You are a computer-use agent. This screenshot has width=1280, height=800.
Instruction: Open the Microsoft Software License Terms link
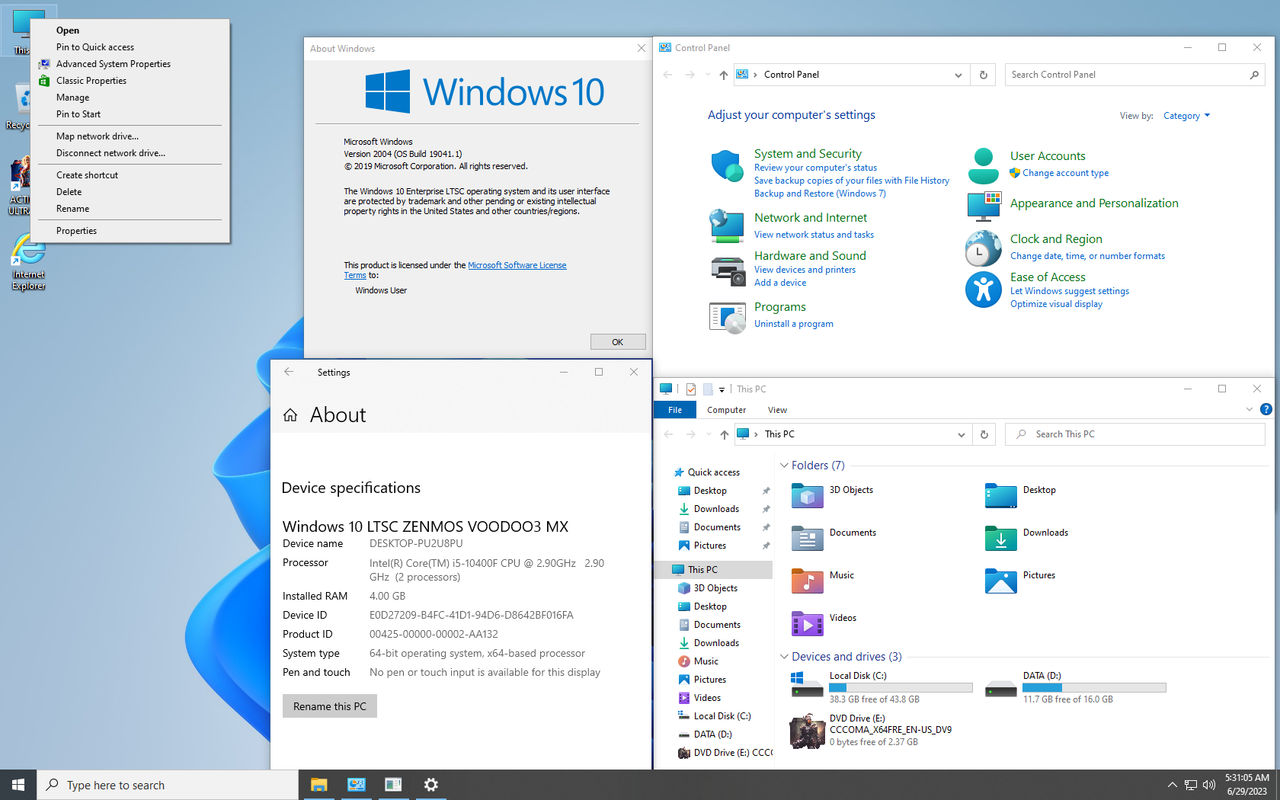456,270
